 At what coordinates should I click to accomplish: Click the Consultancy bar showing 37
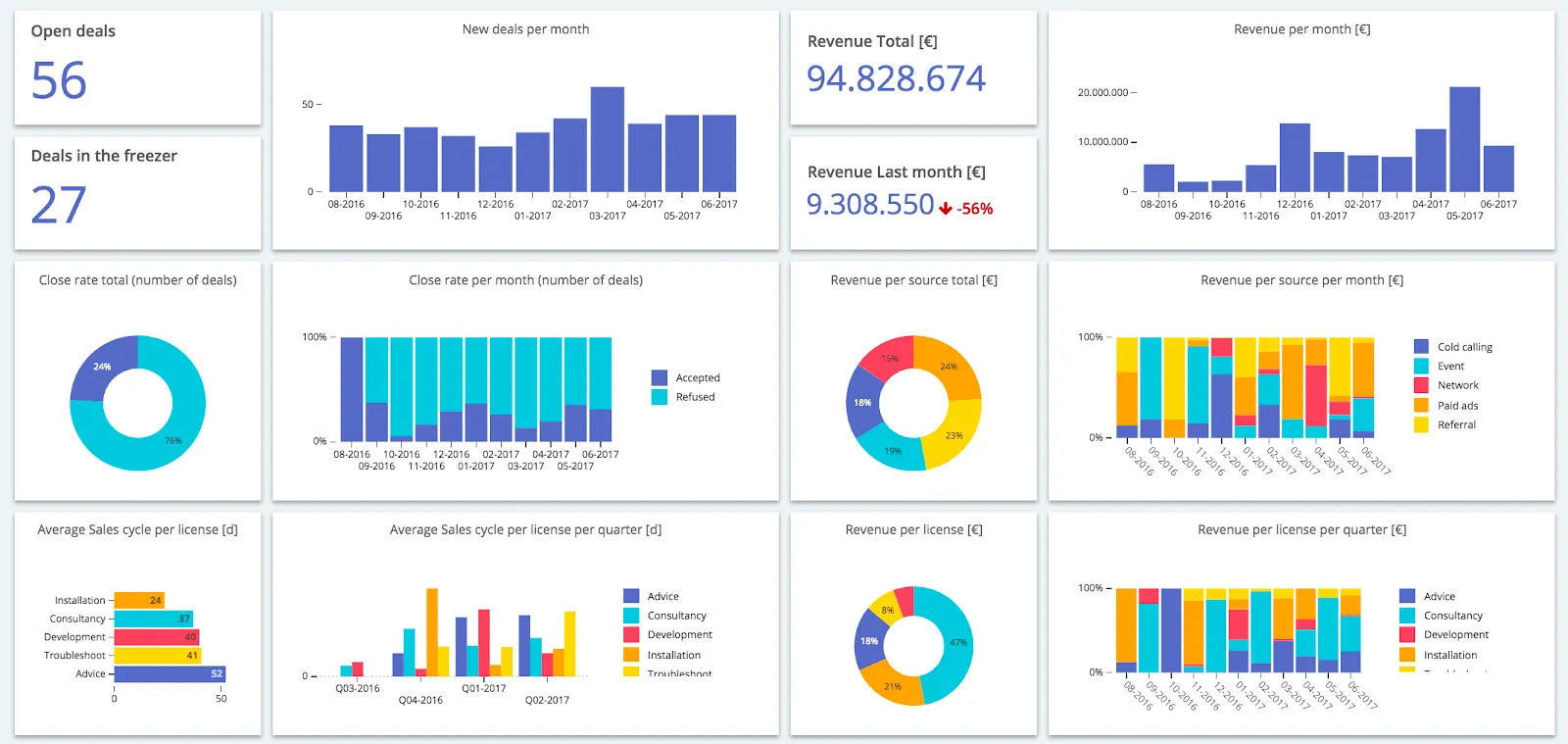(x=153, y=619)
